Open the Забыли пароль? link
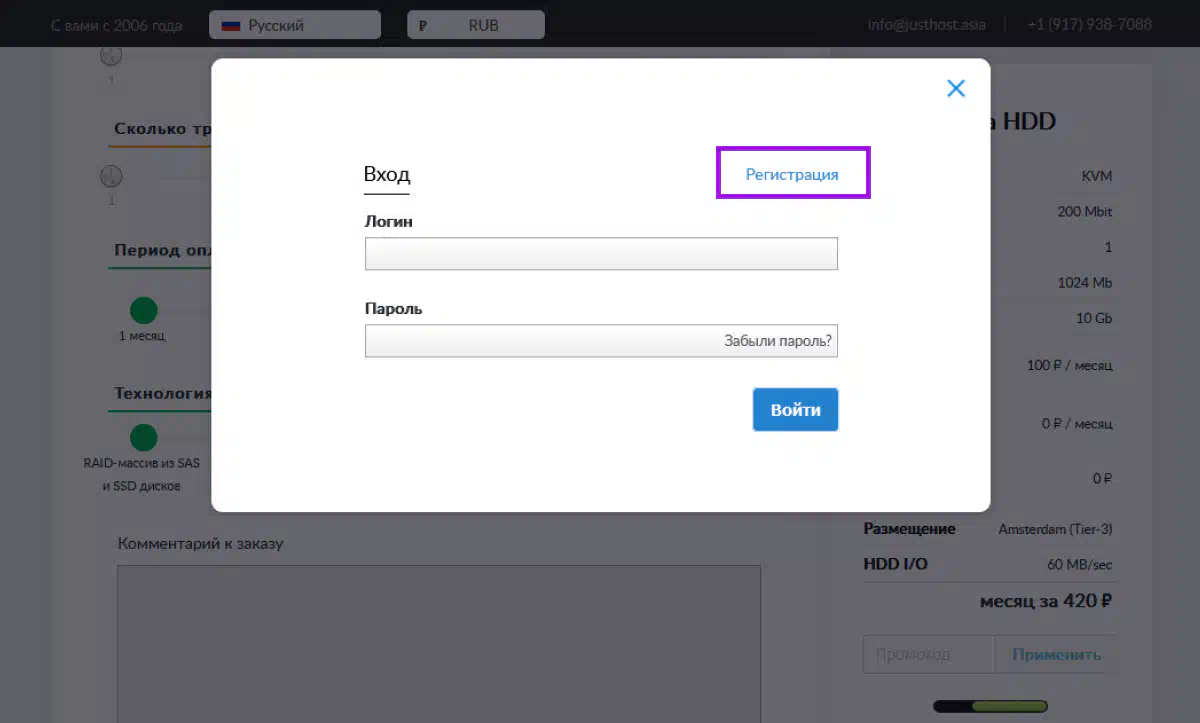1200x723 pixels. [x=778, y=341]
